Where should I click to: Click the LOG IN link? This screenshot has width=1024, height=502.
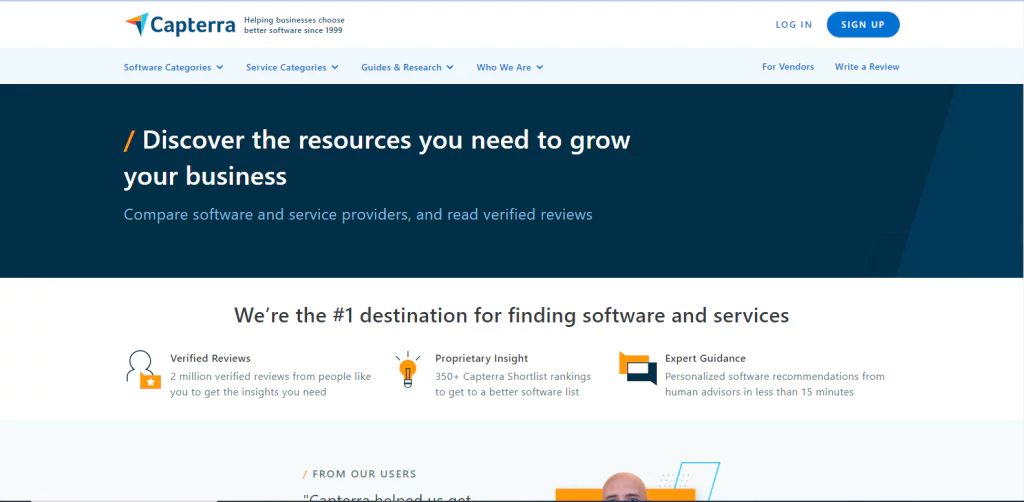click(793, 25)
